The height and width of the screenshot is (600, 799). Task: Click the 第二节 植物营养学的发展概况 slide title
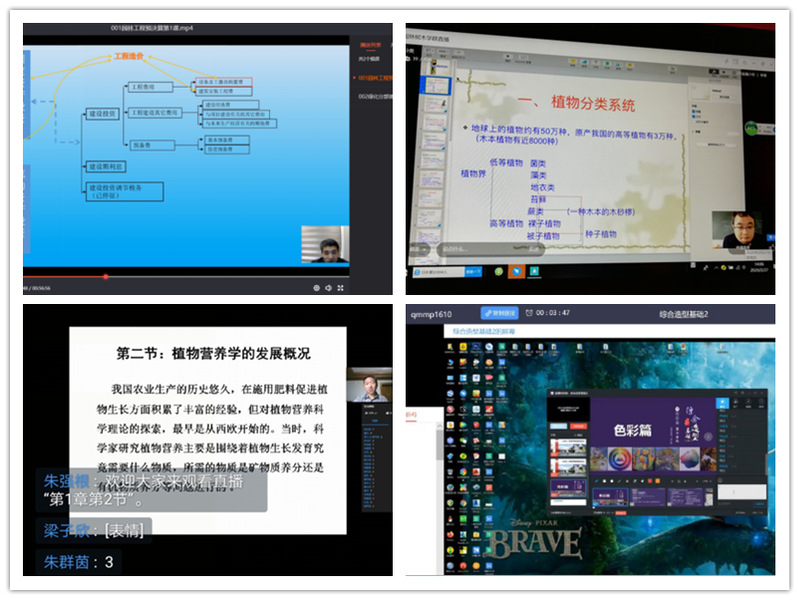[213, 353]
